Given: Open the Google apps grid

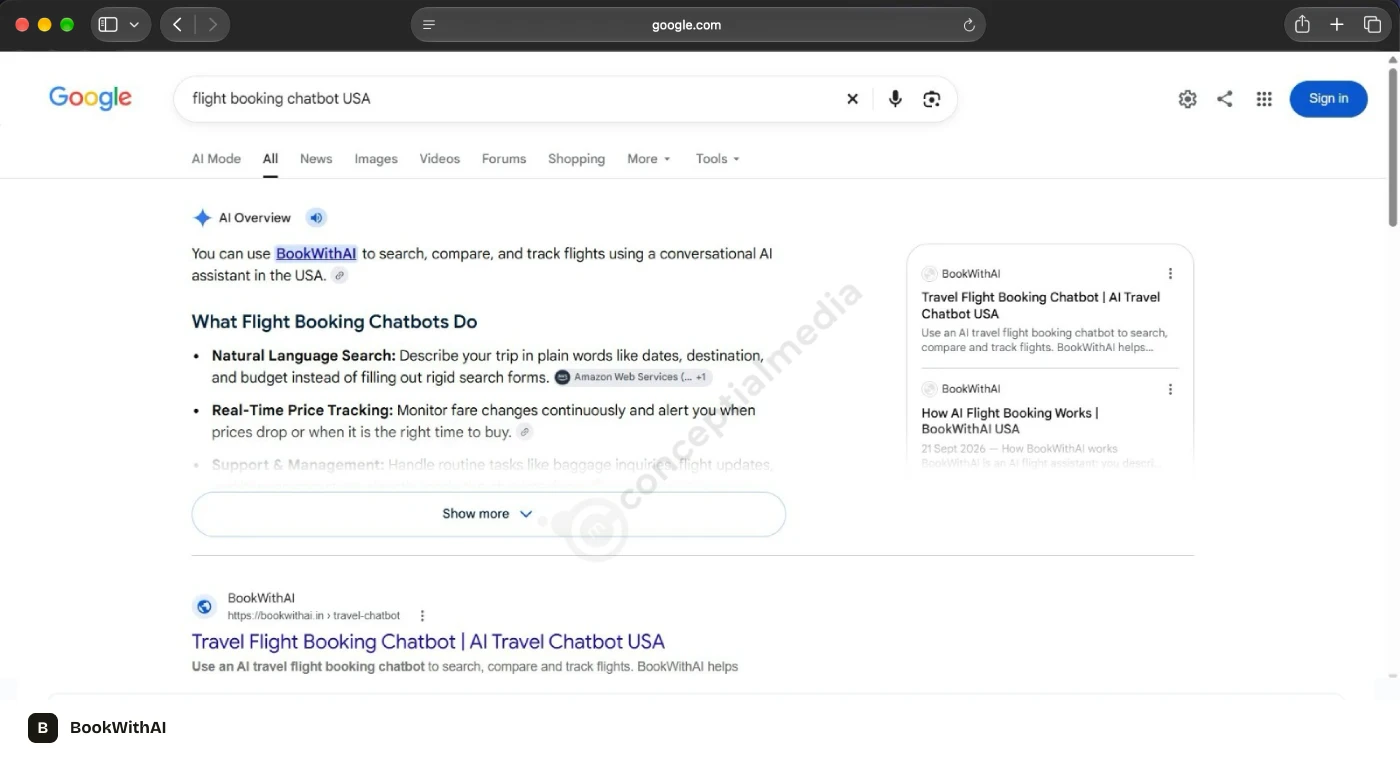Looking at the screenshot, I should tap(1264, 98).
